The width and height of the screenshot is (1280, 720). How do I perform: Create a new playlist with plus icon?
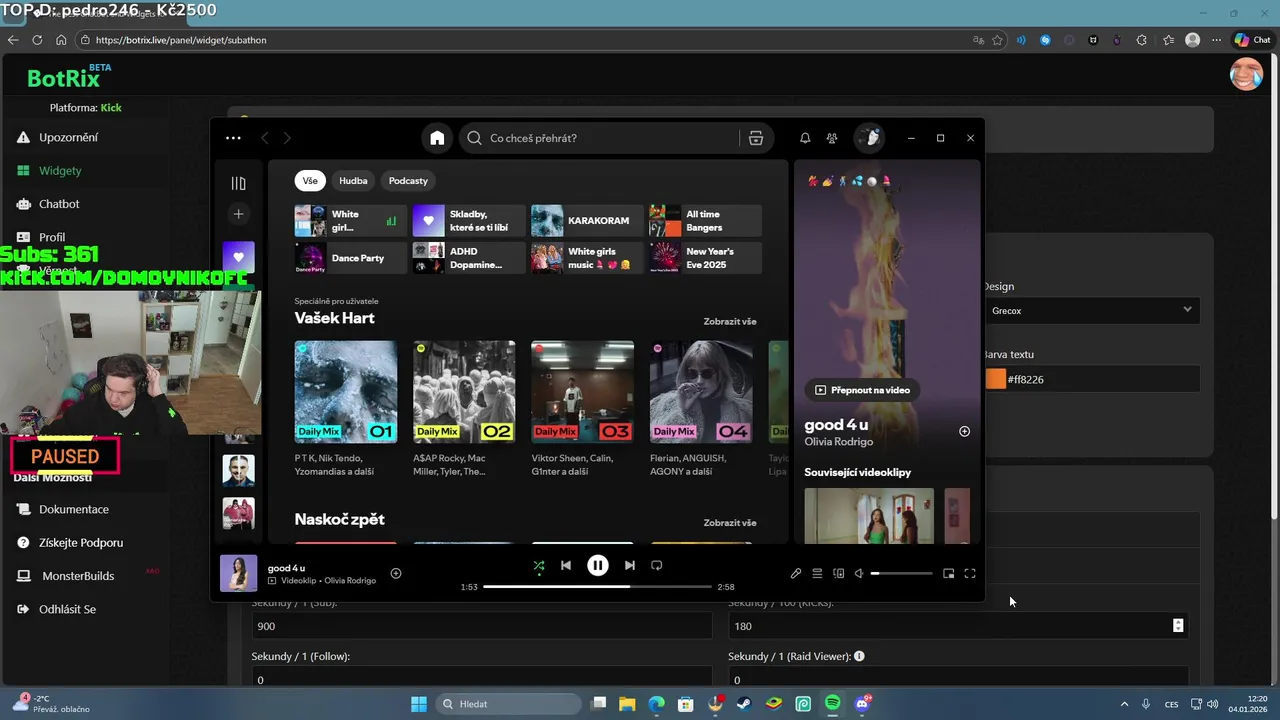[238, 213]
